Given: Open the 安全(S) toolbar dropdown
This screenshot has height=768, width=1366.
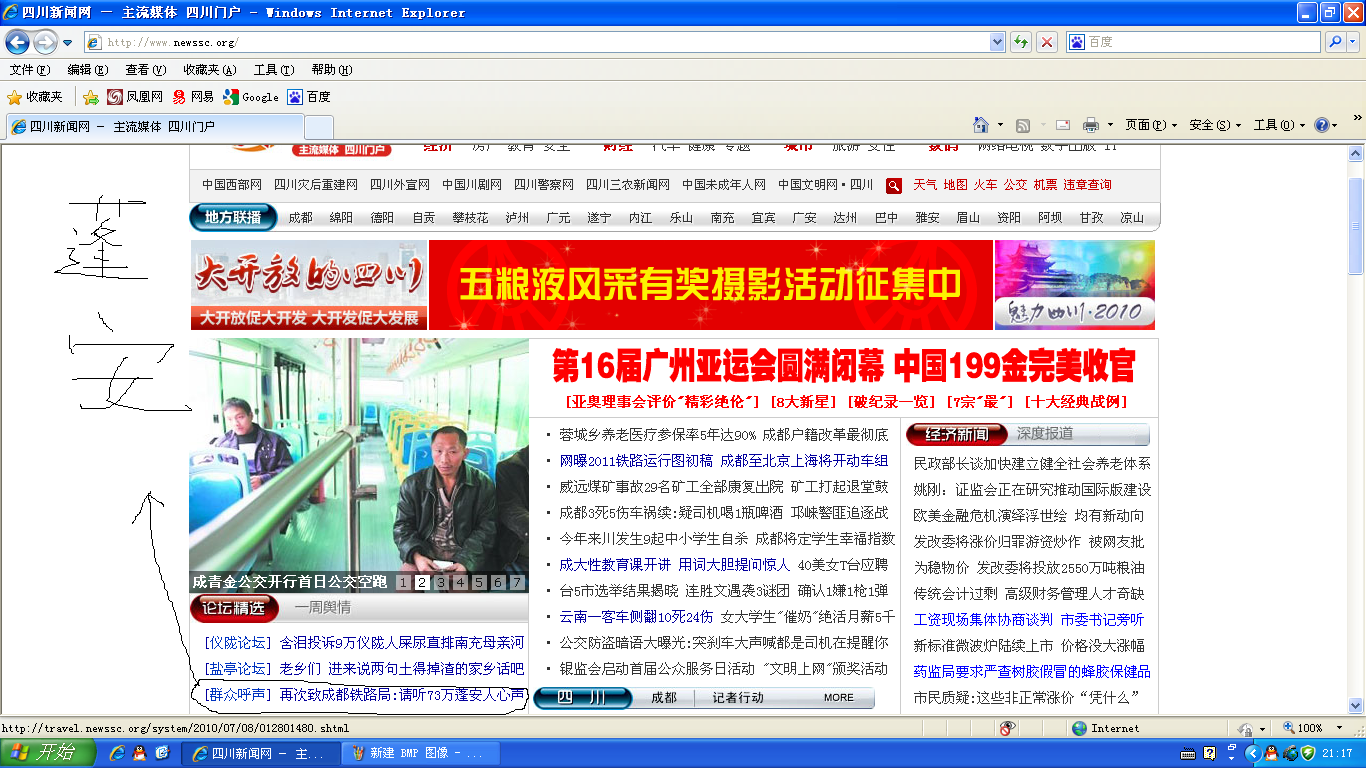Looking at the screenshot, I should click(x=1215, y=125).
